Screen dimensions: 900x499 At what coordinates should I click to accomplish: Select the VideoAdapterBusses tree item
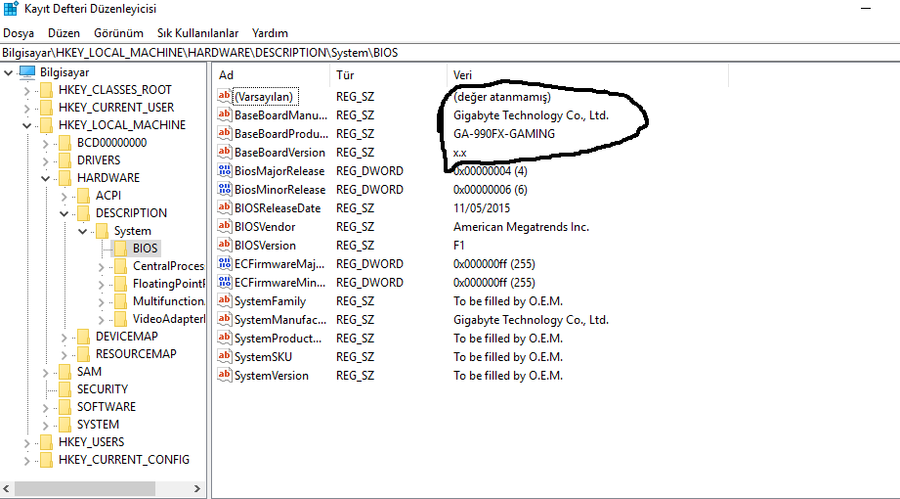(x=168, y=319)
